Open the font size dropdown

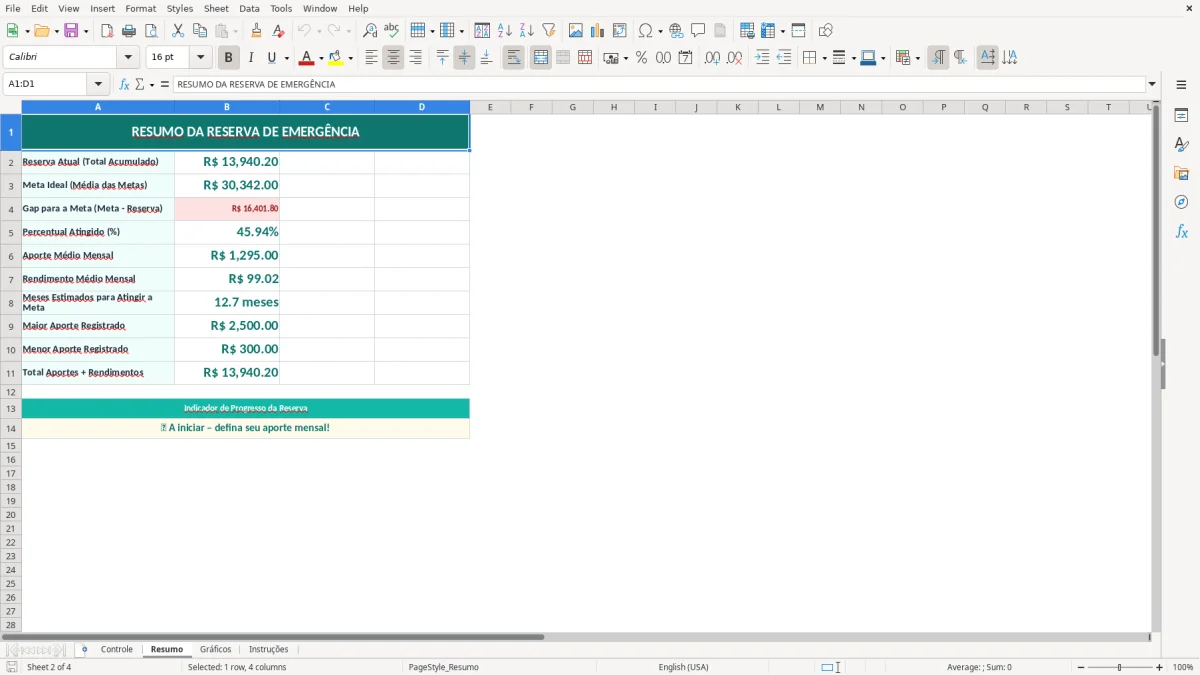[200, 58]
